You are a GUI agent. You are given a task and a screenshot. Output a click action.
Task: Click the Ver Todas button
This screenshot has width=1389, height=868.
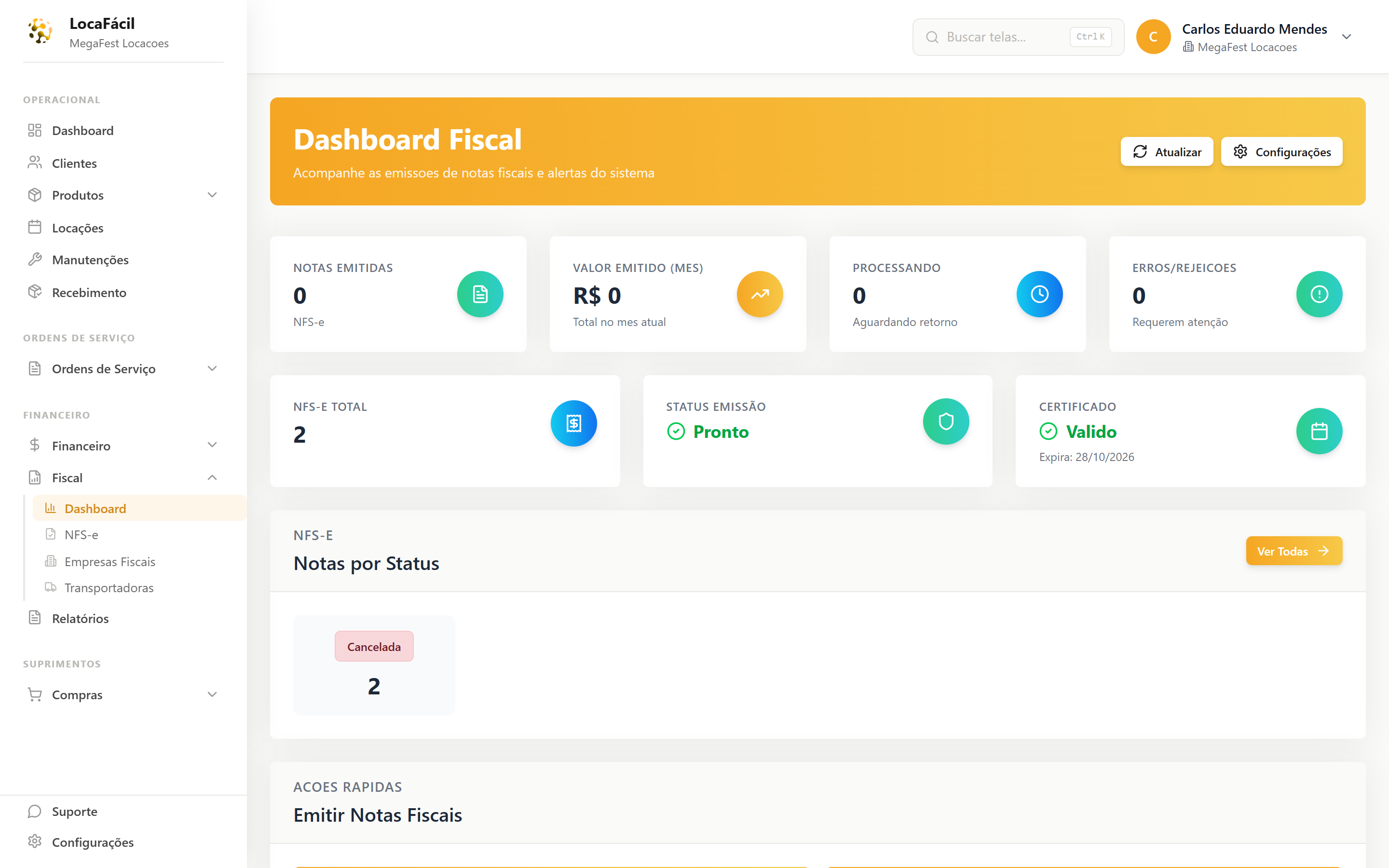tap(1294, 551)
